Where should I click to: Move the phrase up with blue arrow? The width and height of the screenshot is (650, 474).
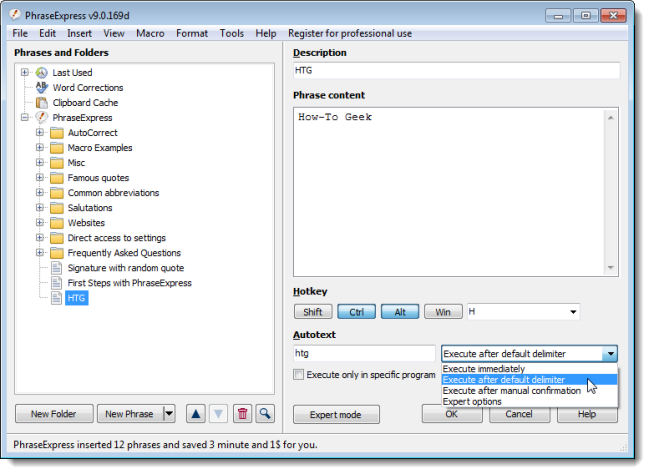tap(196, 414)
